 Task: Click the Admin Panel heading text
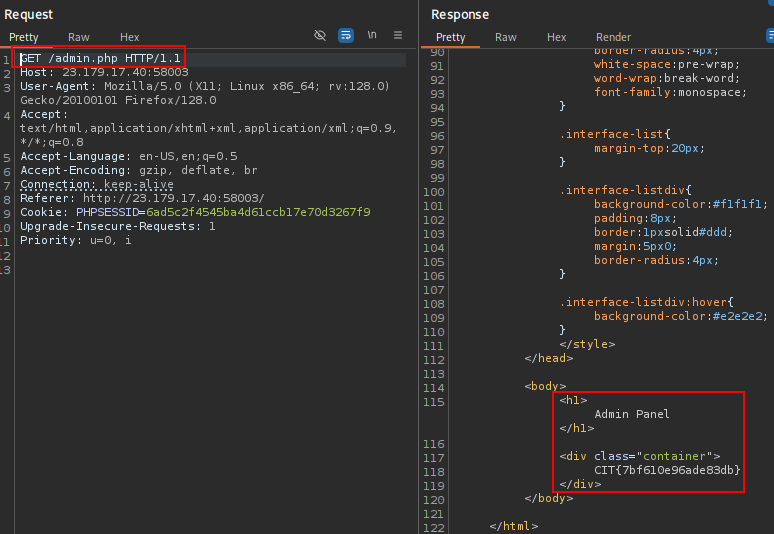(x=631, y=414)
